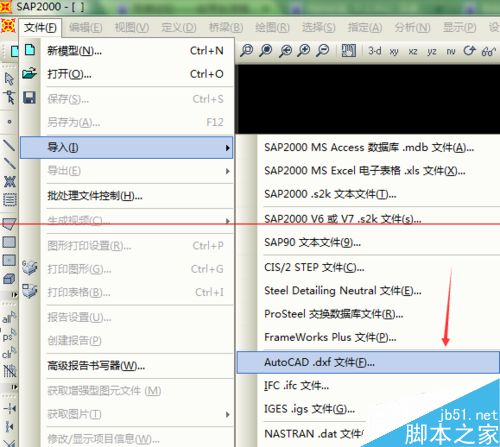
Task: Switch to the xy plane view
Action: 394,52
